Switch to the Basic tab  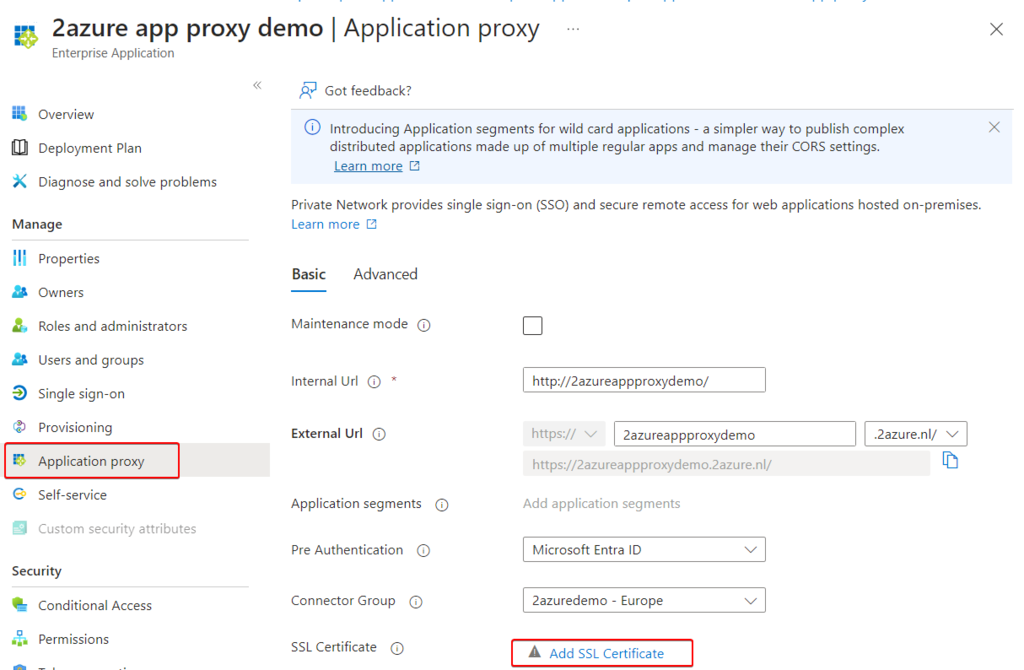point(308,274)
